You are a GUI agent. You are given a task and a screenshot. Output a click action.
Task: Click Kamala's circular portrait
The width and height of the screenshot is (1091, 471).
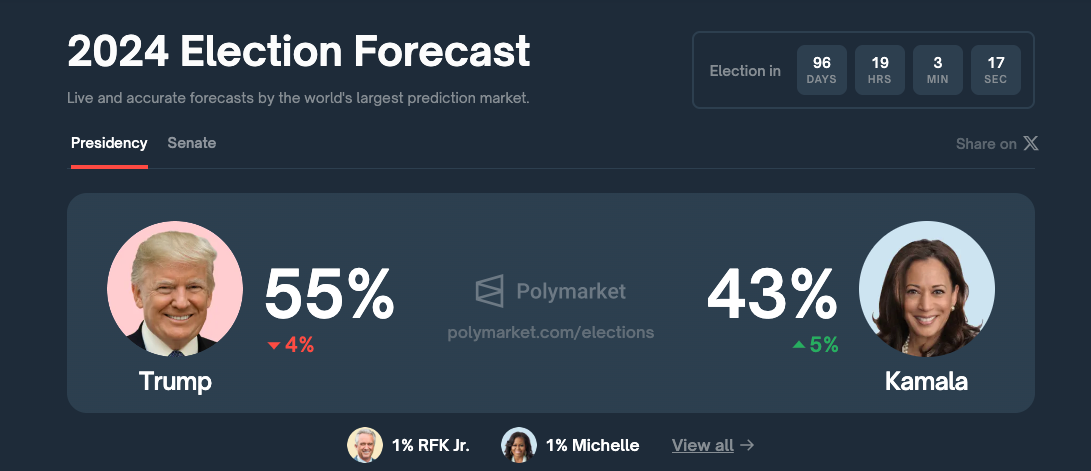point(926,289)
